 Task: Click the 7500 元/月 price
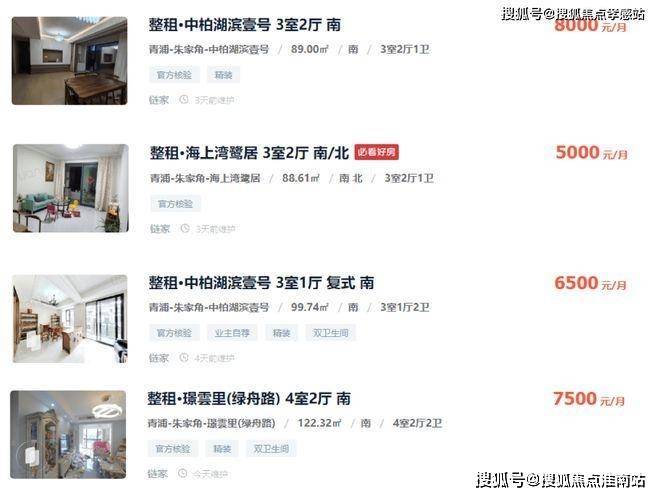(589, 399)
